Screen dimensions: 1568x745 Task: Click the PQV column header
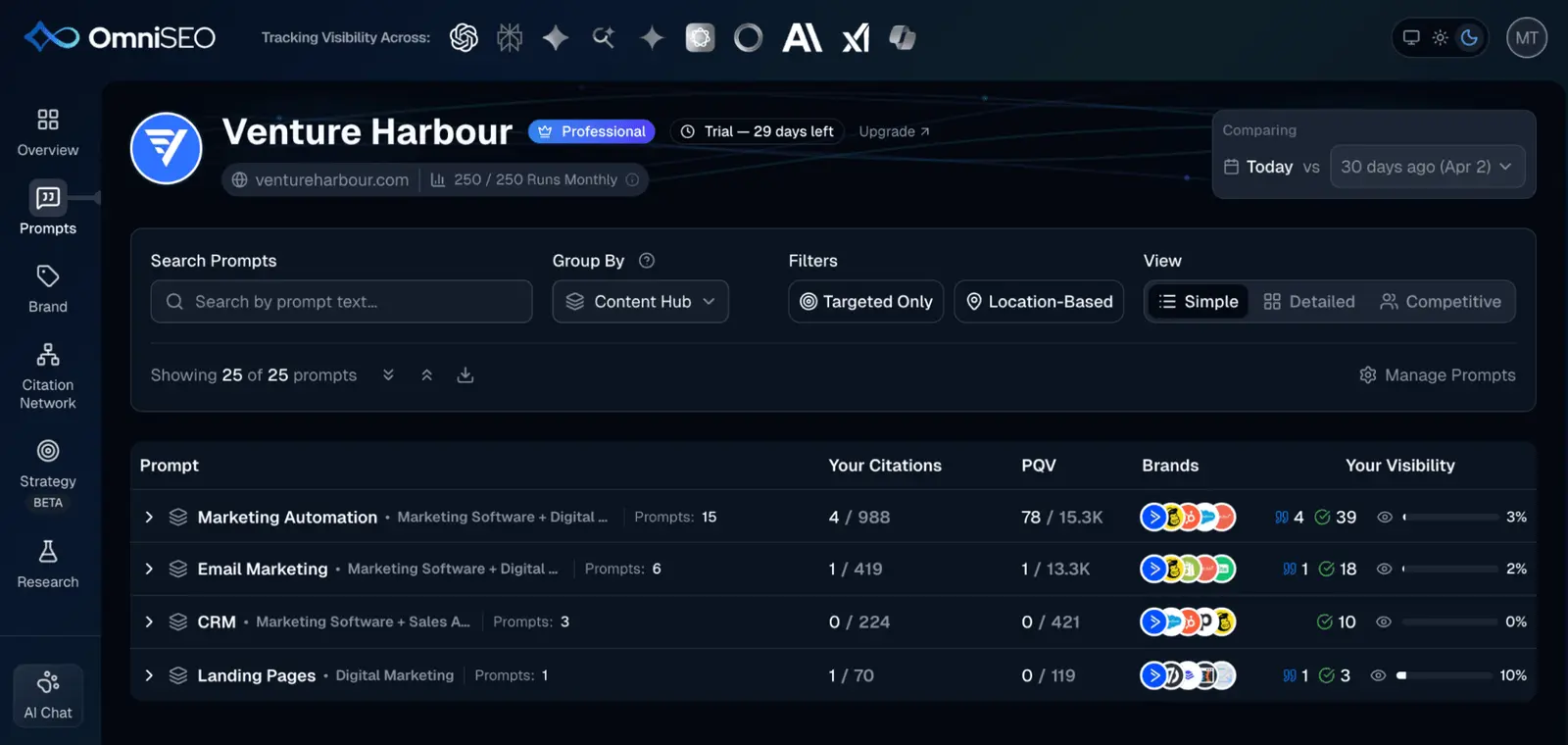point(1039,466)
